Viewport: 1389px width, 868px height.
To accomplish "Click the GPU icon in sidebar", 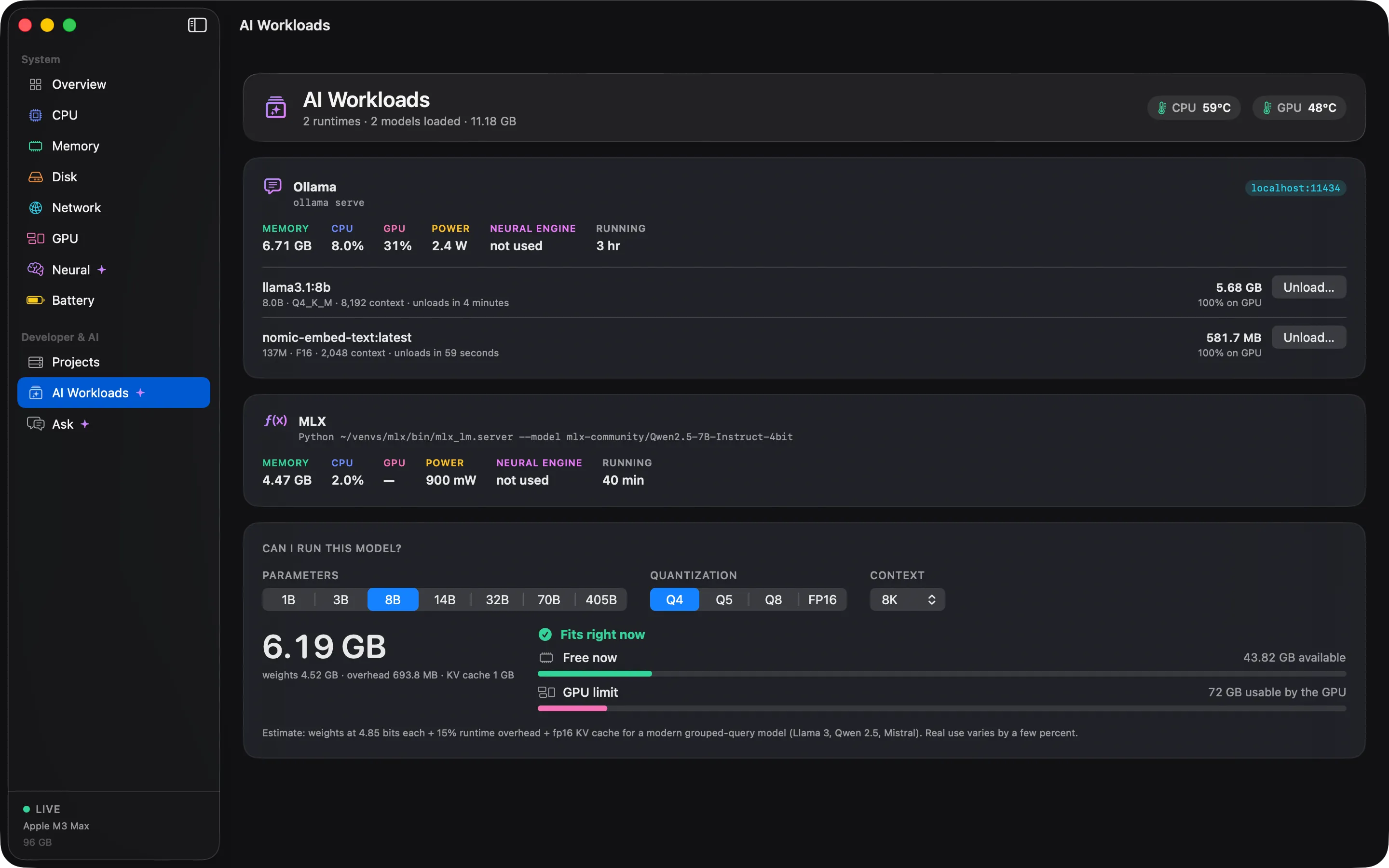I will (x=36, y=238).
